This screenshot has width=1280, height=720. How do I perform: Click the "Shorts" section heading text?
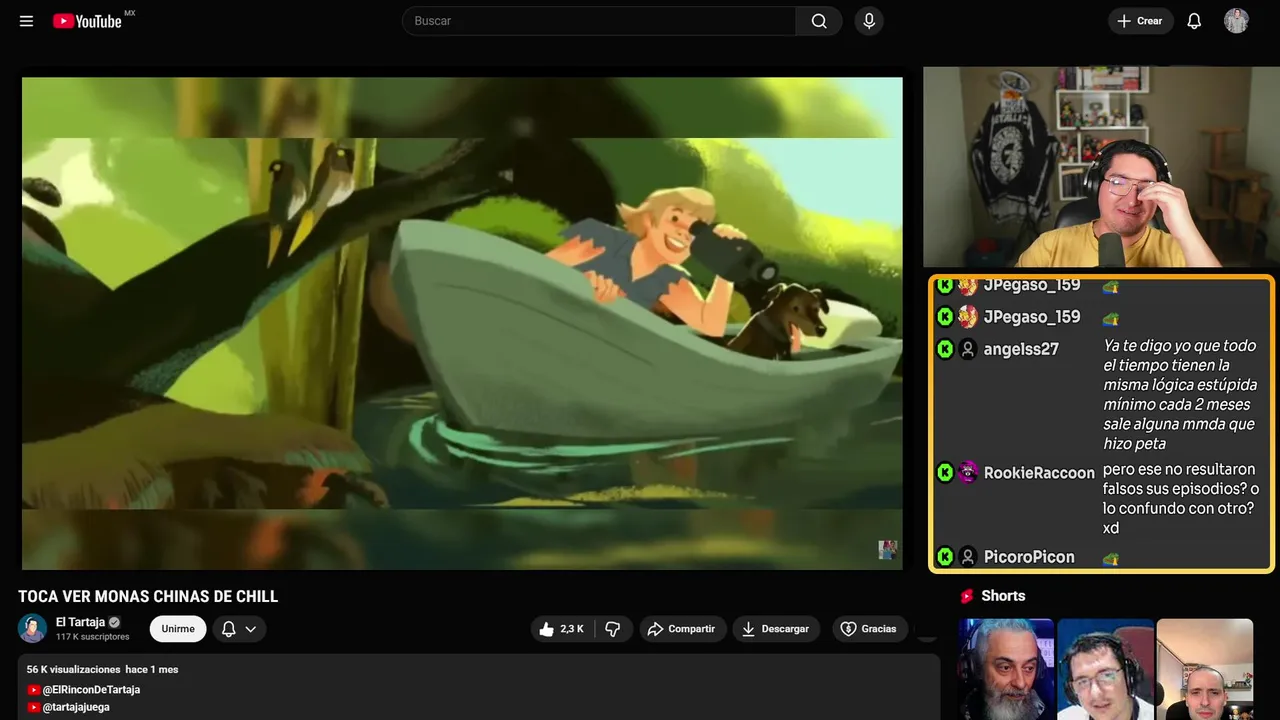(x=1003, y=596)
